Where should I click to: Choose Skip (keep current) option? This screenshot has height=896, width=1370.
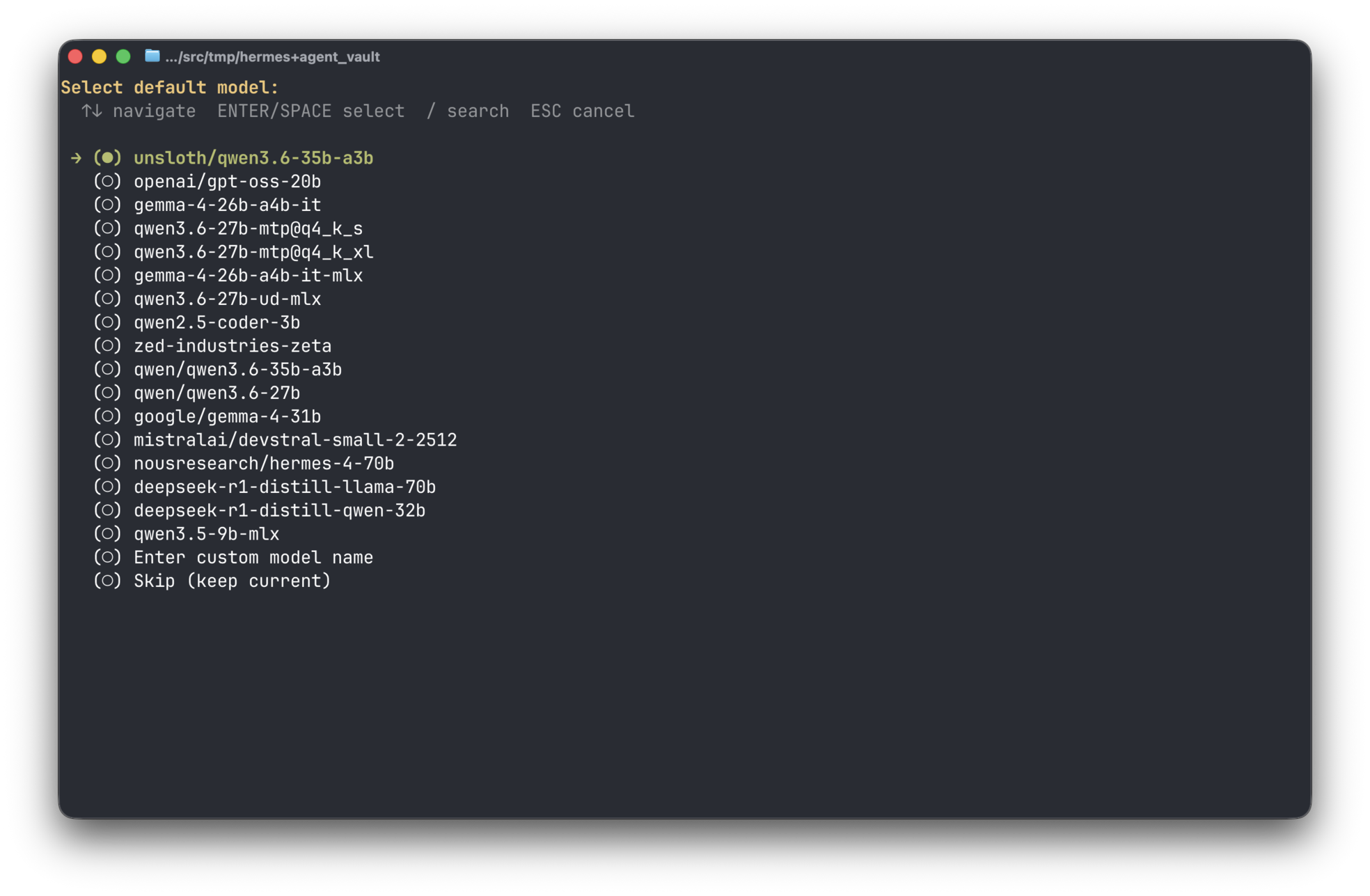[232, 581]
